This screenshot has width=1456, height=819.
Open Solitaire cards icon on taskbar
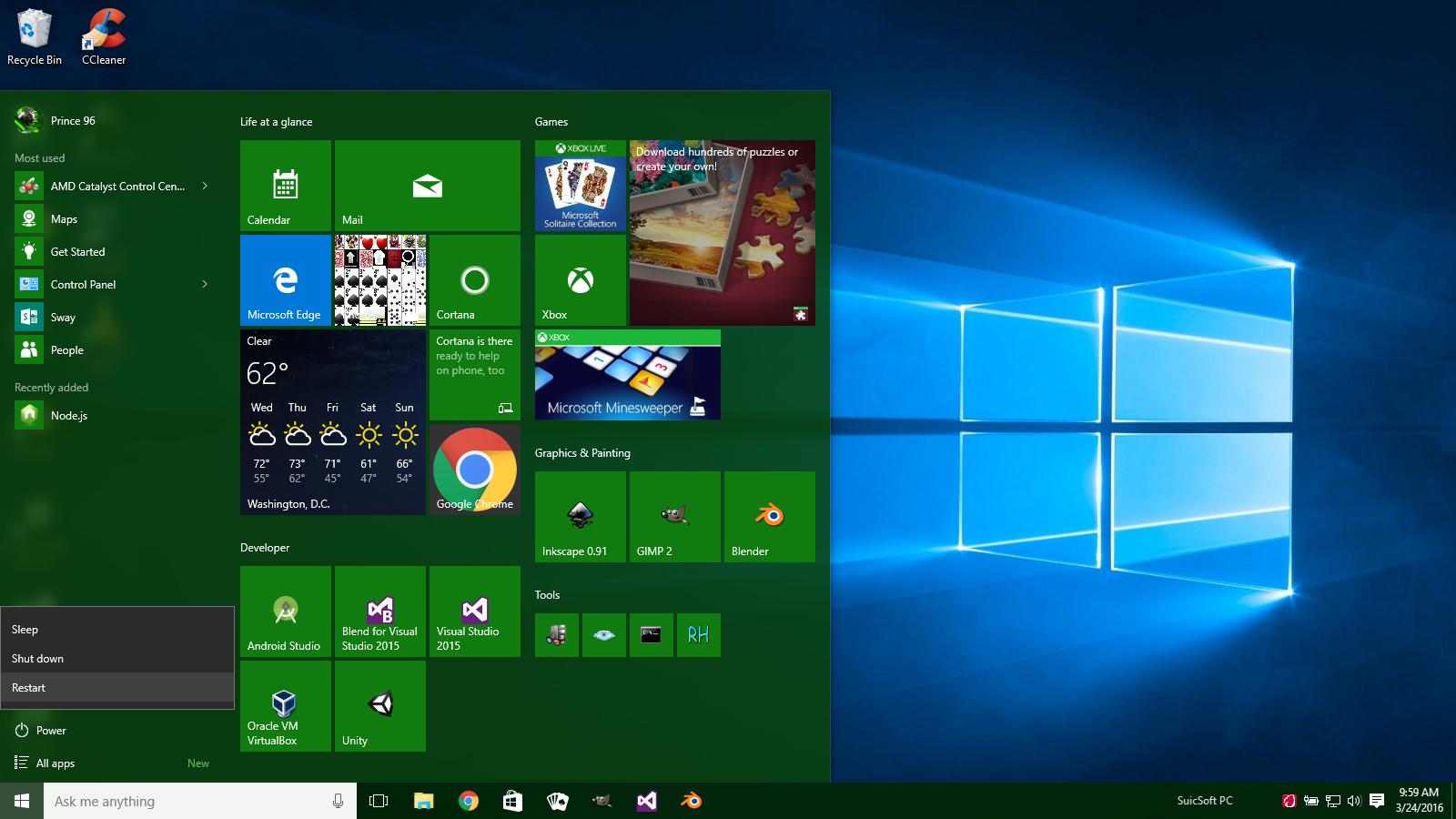(x=557, y=801)
